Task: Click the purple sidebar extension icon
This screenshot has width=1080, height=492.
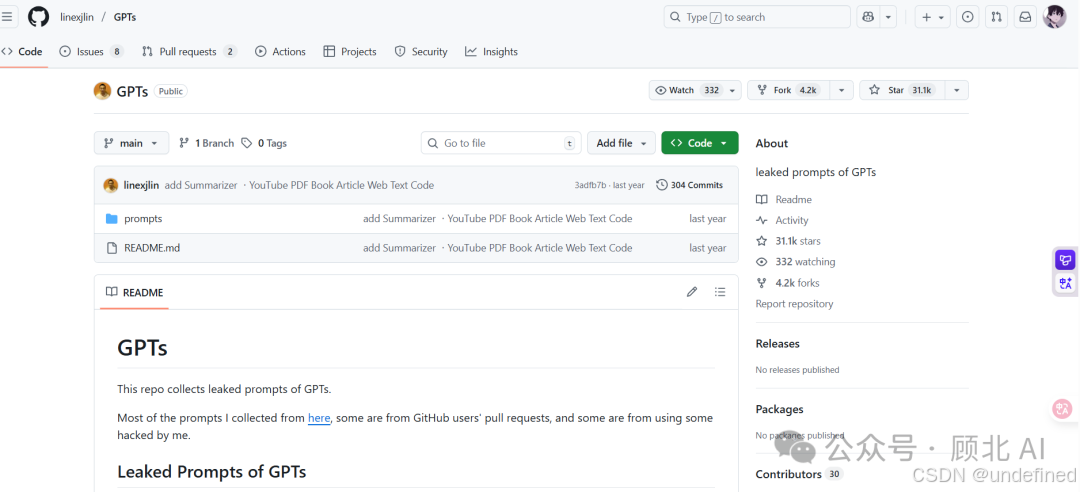Action: tap(1066, 260)
